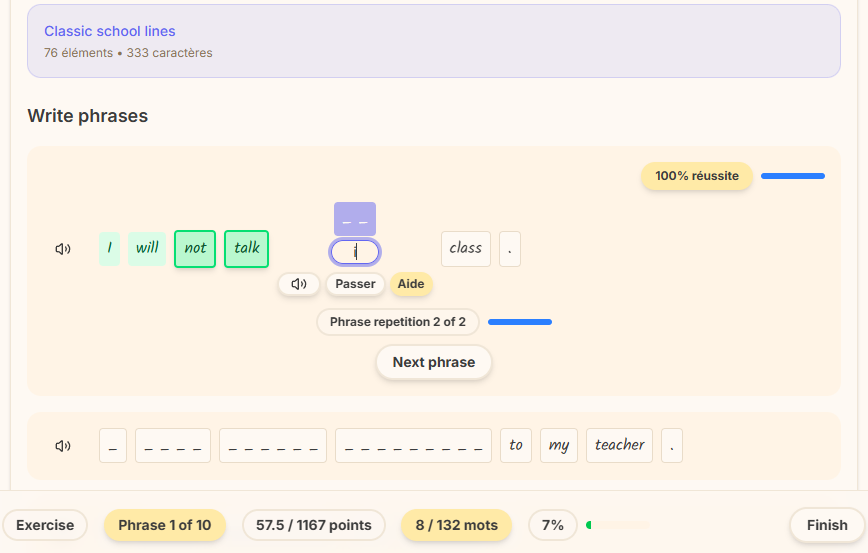The height and width of the screenshot is (553, 868).
Task: Open the Exercise tab
Action: [x=45, y=525]
